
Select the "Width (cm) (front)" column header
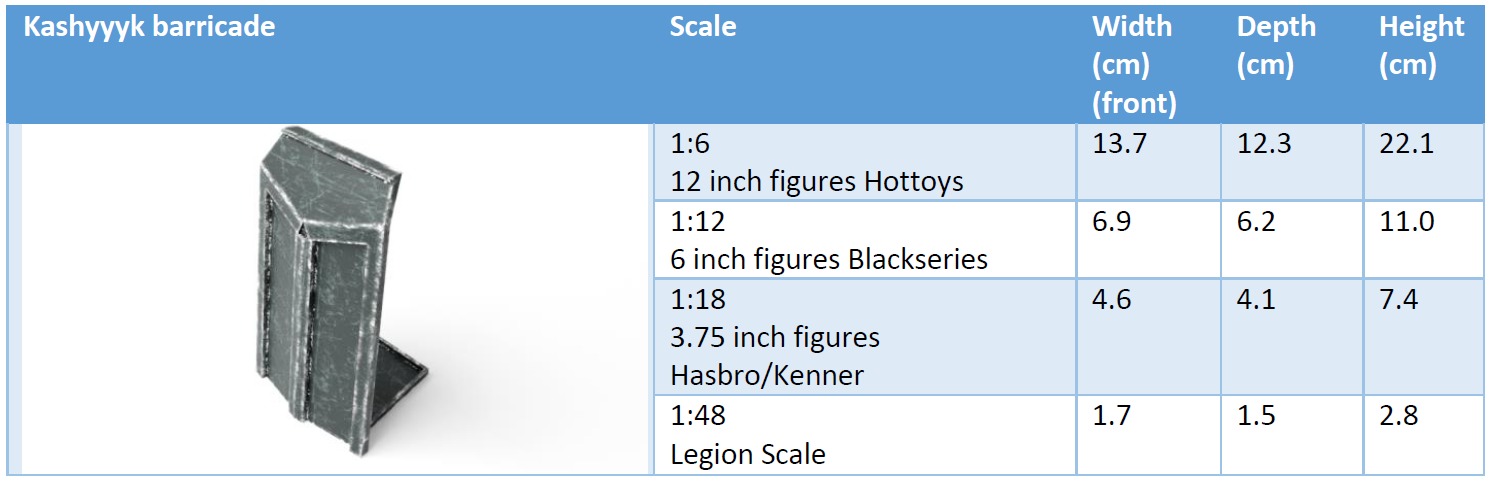[1133, 65]
